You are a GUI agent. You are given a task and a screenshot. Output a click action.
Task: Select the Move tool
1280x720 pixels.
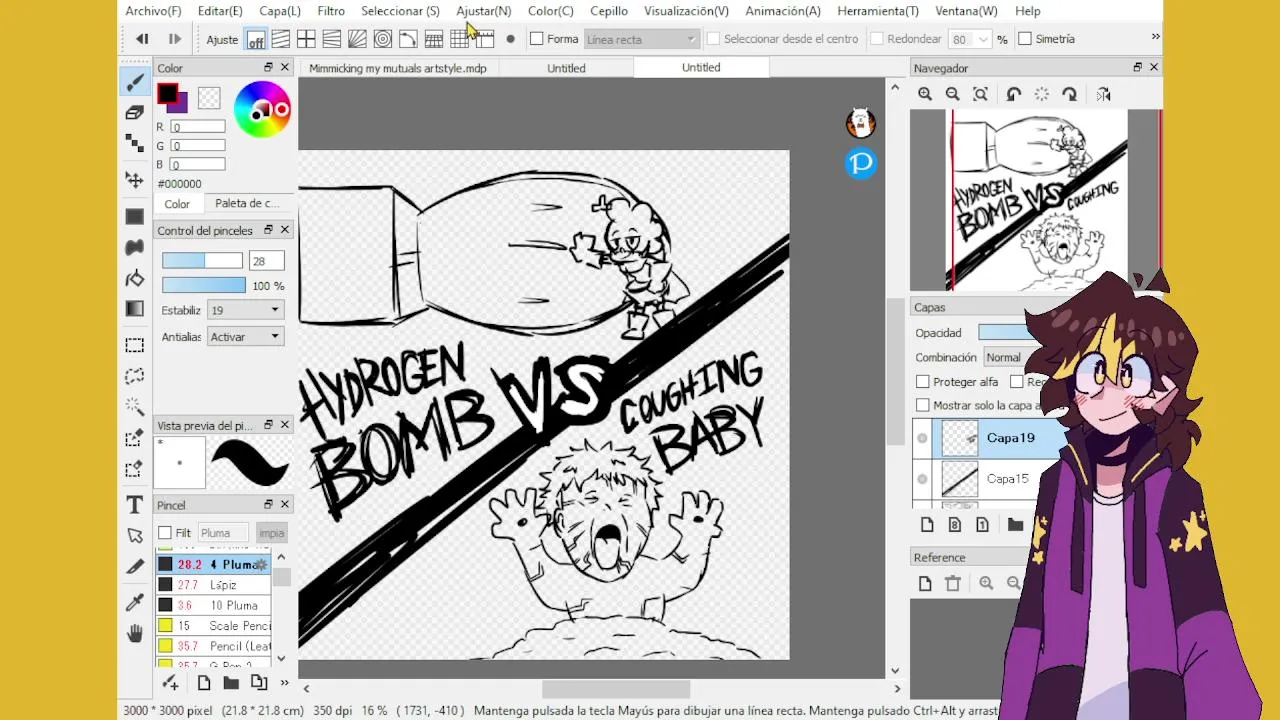134,180
